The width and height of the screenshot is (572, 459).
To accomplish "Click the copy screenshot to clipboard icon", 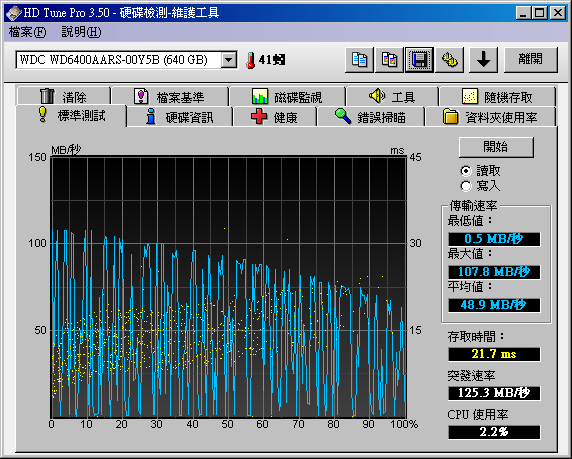I will pos(389,60).
